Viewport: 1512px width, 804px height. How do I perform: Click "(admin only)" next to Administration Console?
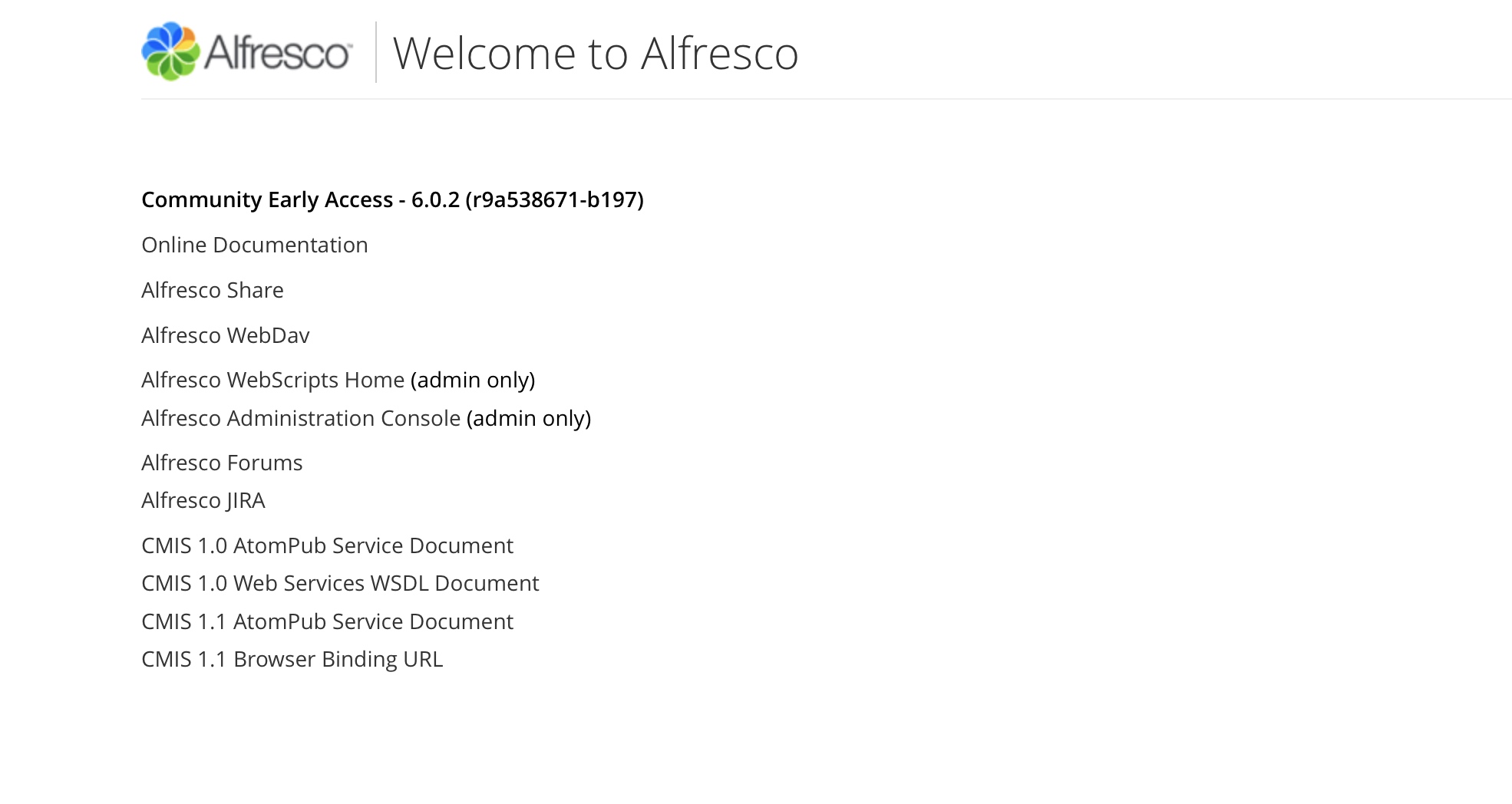529,418
